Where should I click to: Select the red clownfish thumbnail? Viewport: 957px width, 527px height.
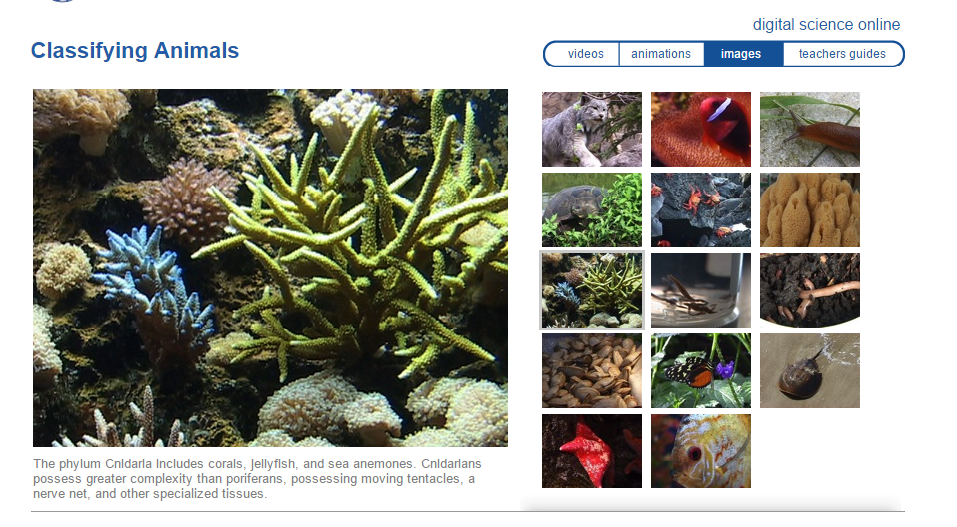tap(701, 129)
